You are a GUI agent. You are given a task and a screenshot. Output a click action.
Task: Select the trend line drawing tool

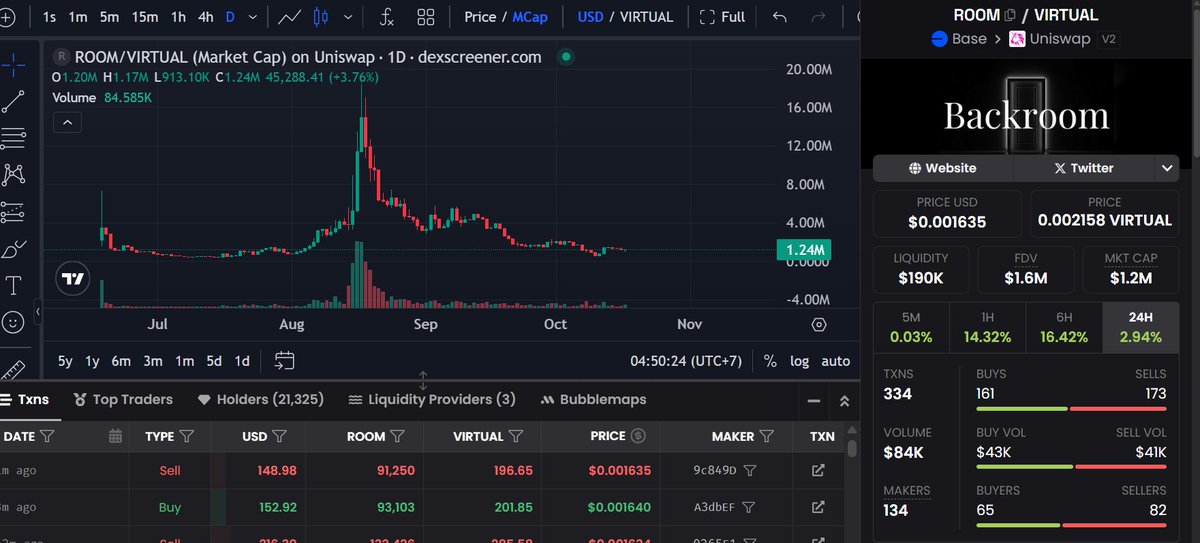tap(13, 101)
